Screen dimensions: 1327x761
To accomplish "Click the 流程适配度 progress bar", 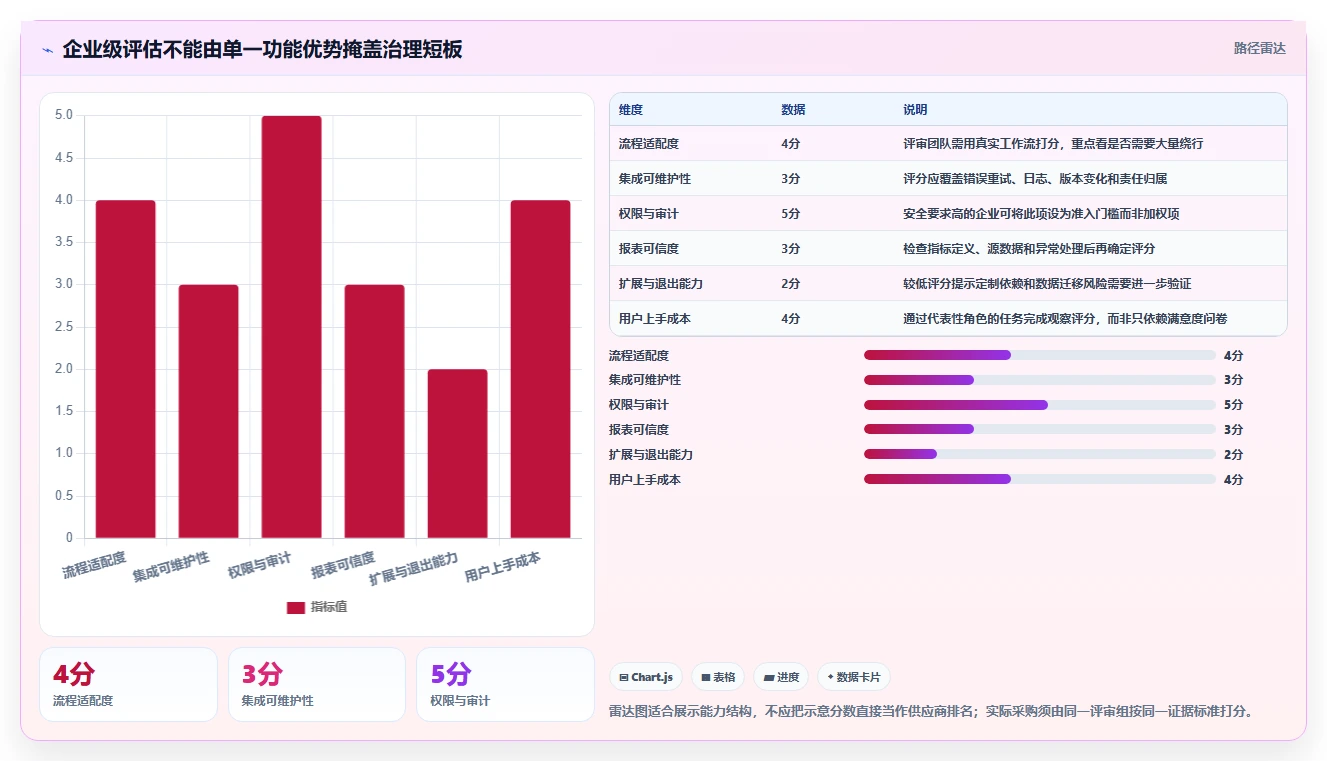I will (1040, 355).
